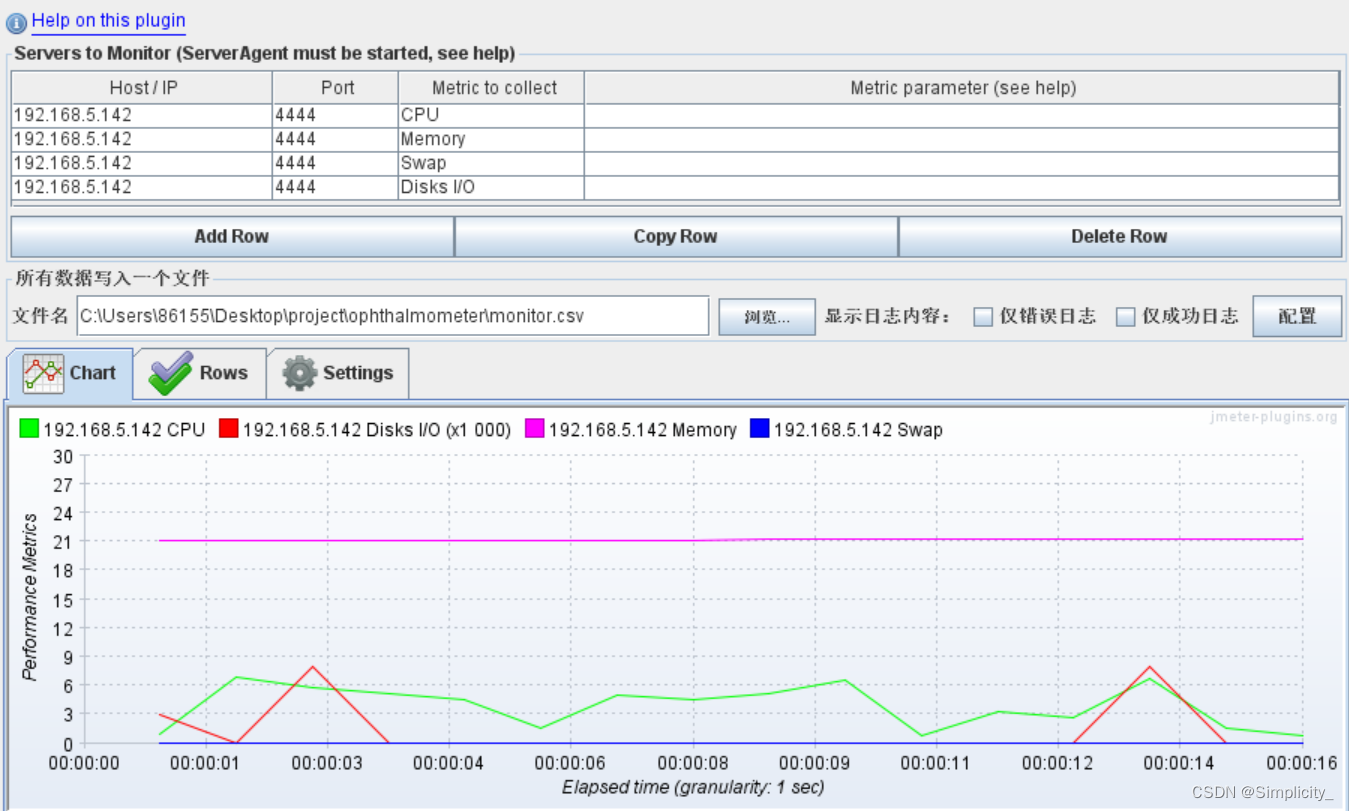Click the Metric parameter cell in Memory row
This screenshot has height=811, width=1349.
(962, 139)
